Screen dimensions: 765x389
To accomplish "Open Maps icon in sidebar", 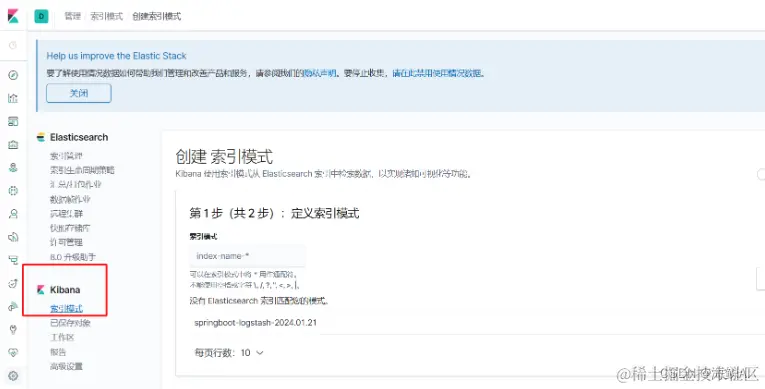I will coord(13,167).
